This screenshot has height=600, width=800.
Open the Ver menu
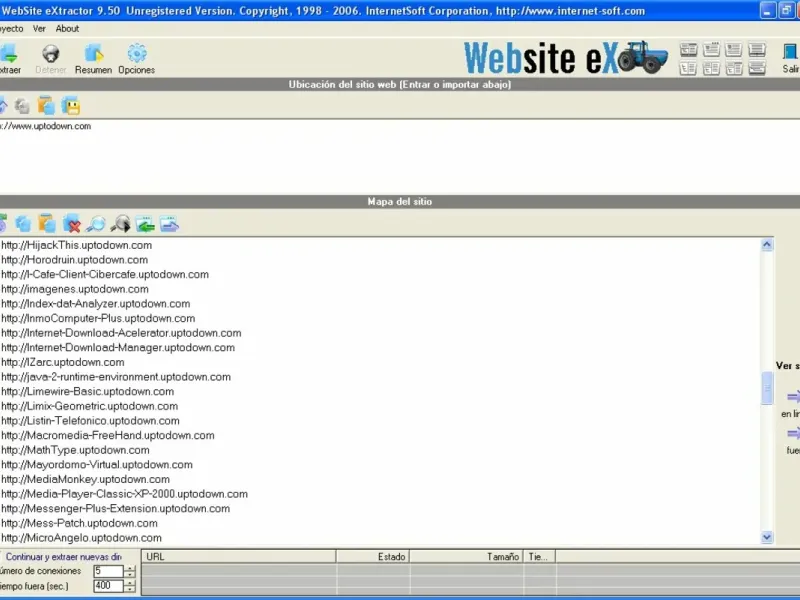point(39,29)
